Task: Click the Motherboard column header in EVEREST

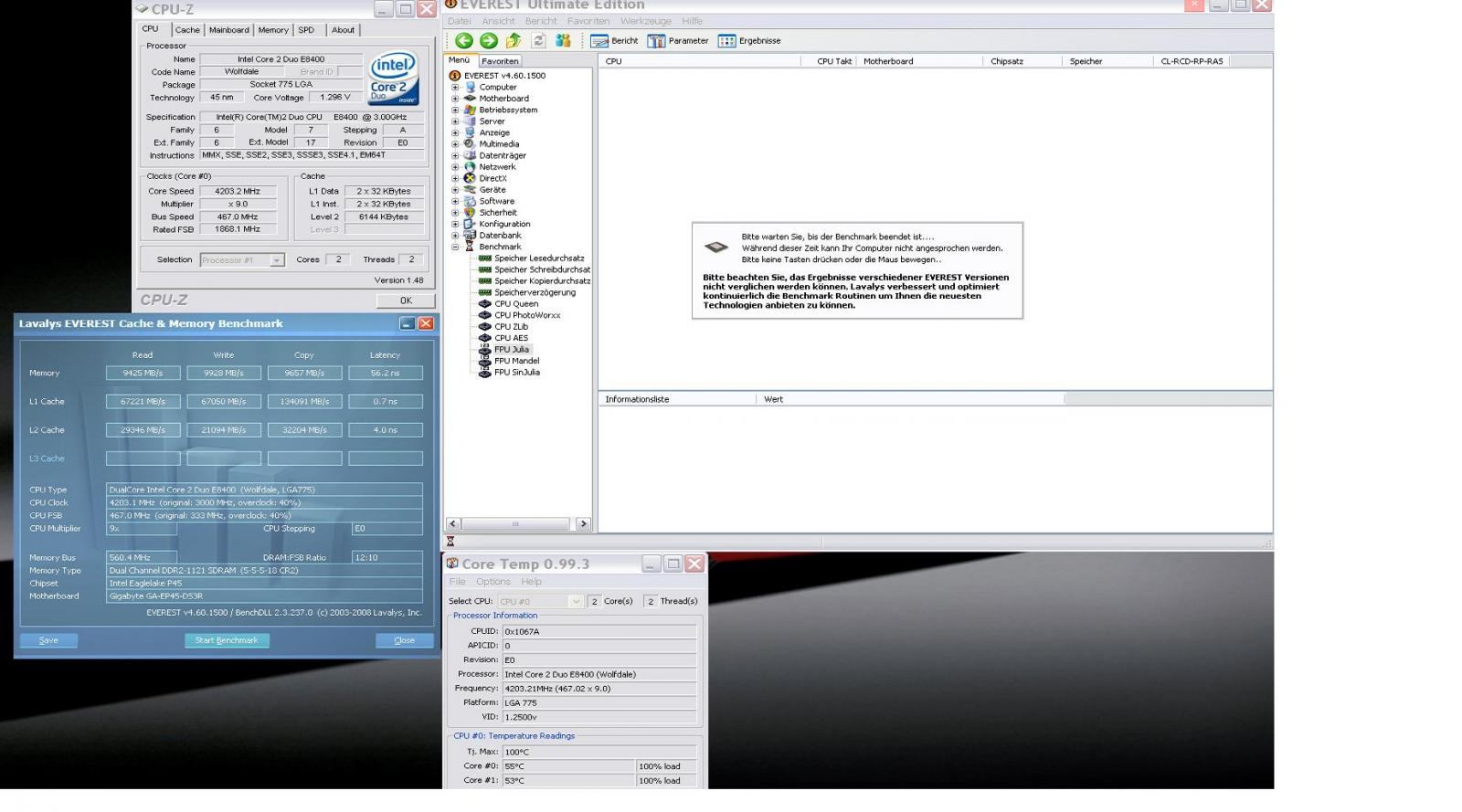Action: [x=920, y=61]
